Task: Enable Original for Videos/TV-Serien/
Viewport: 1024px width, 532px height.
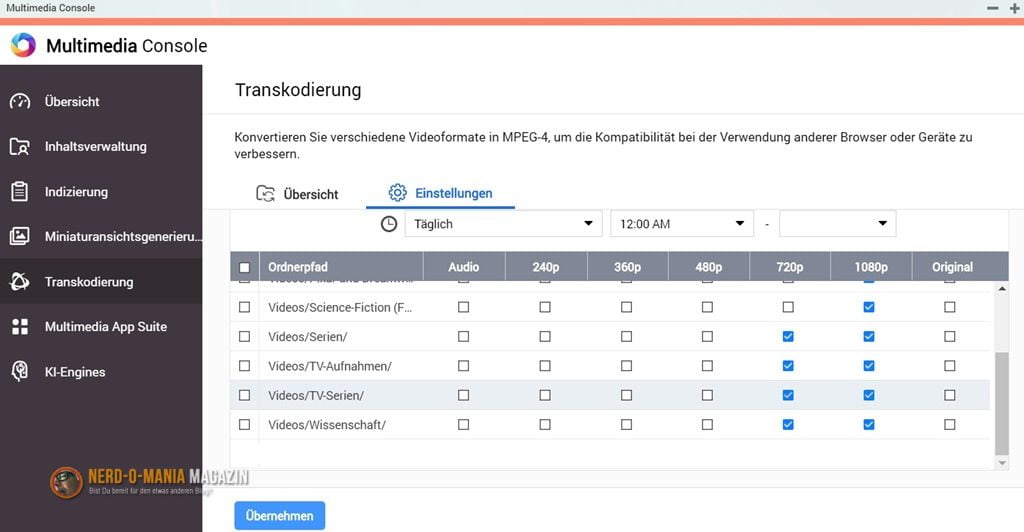Action: pyautogui.click(x=950, y=395)
